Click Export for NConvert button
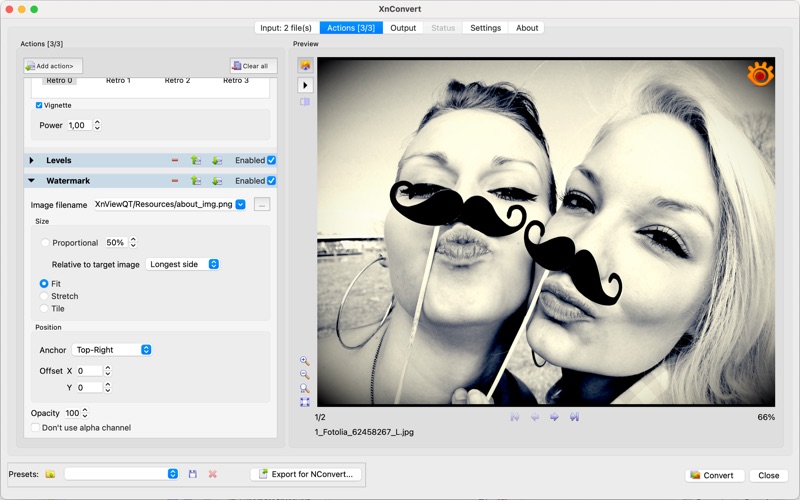The width and height of the screenshot is (800, 500). point(306,474)
